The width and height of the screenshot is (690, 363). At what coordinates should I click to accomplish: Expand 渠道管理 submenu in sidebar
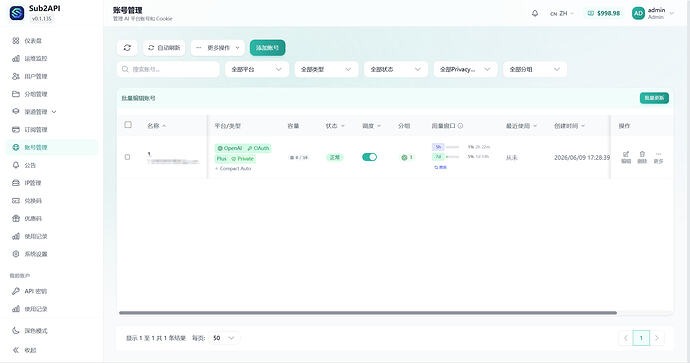tap(52, 112)
